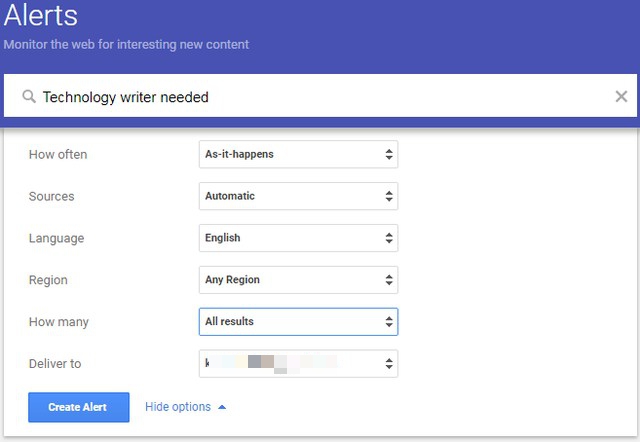
Task: Clear the search query with the X
Action: 621,97
